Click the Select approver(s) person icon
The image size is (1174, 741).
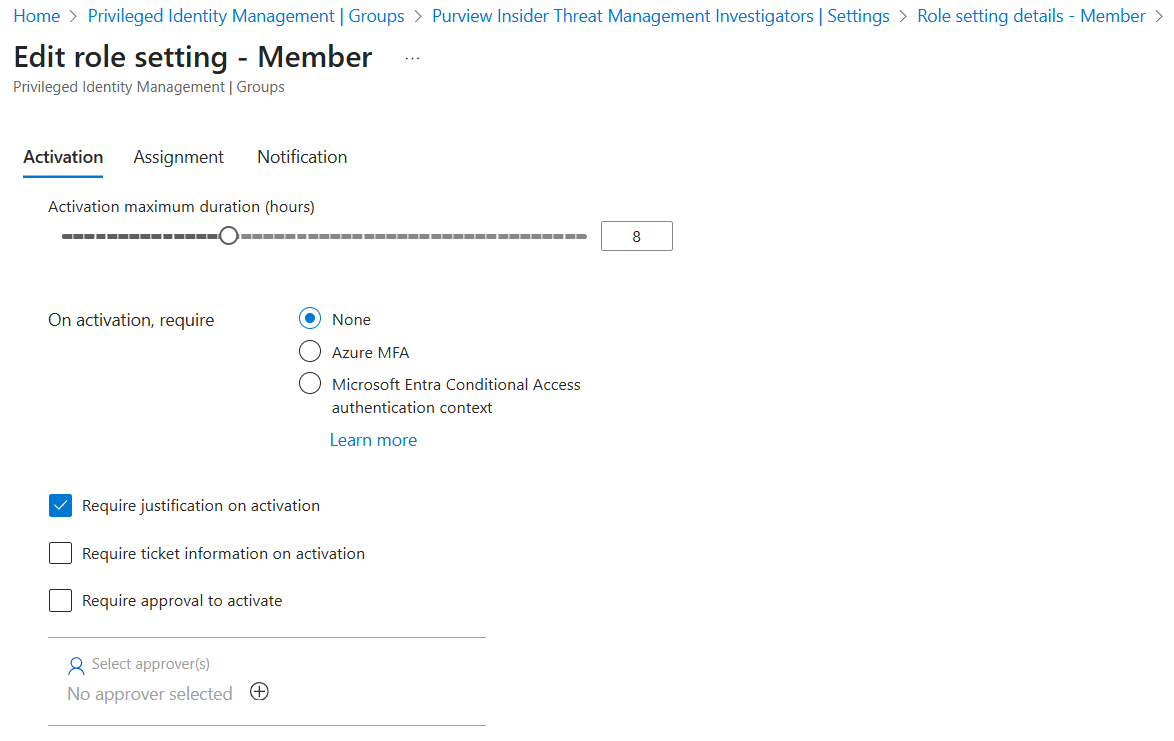pyautogui.click(x=76, y=666)
